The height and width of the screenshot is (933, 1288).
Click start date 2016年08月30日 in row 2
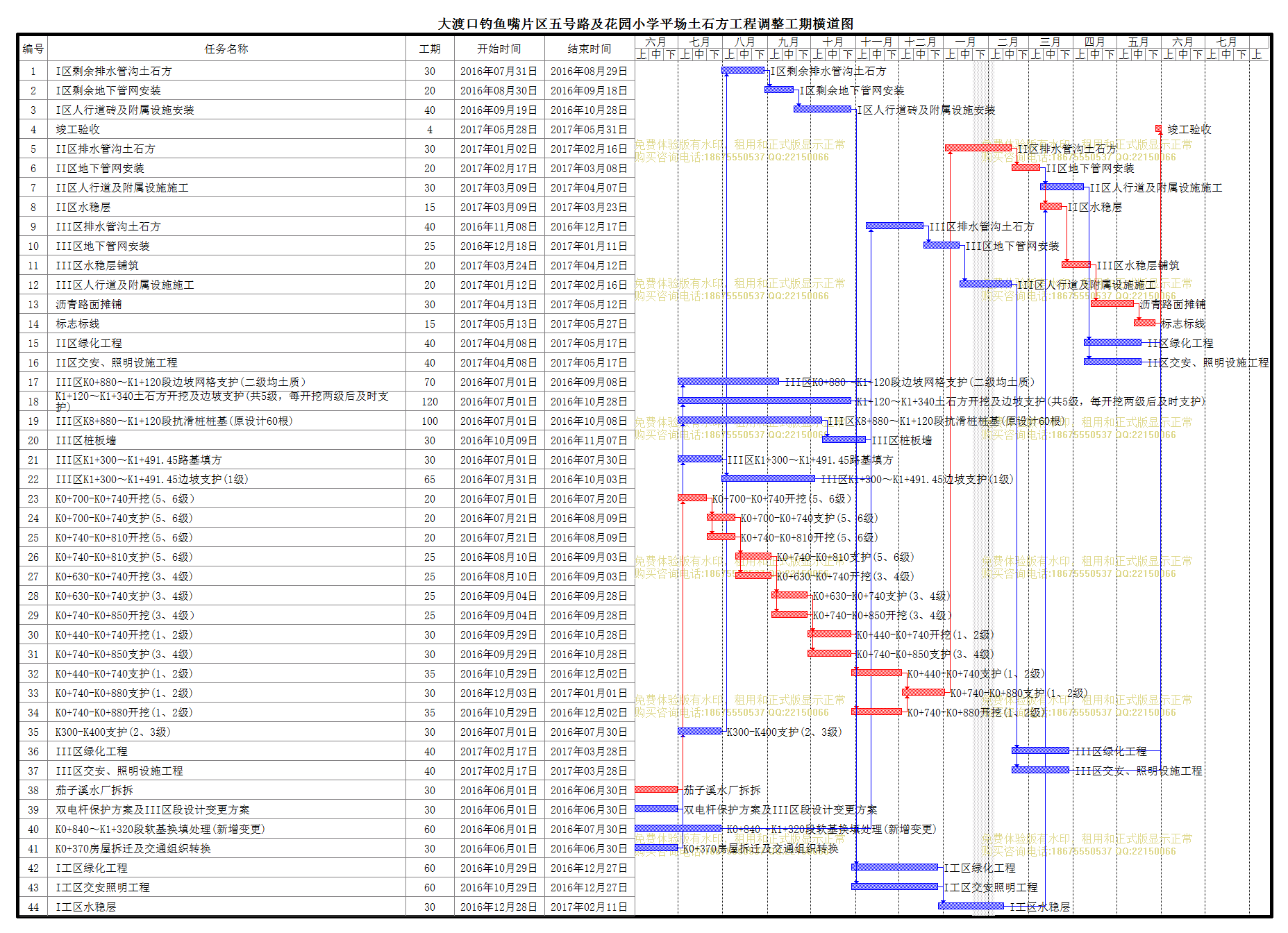tap(499, 90)
